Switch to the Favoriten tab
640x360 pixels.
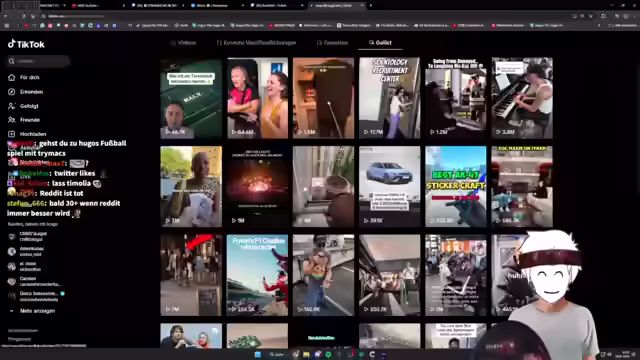pos(333,42)
